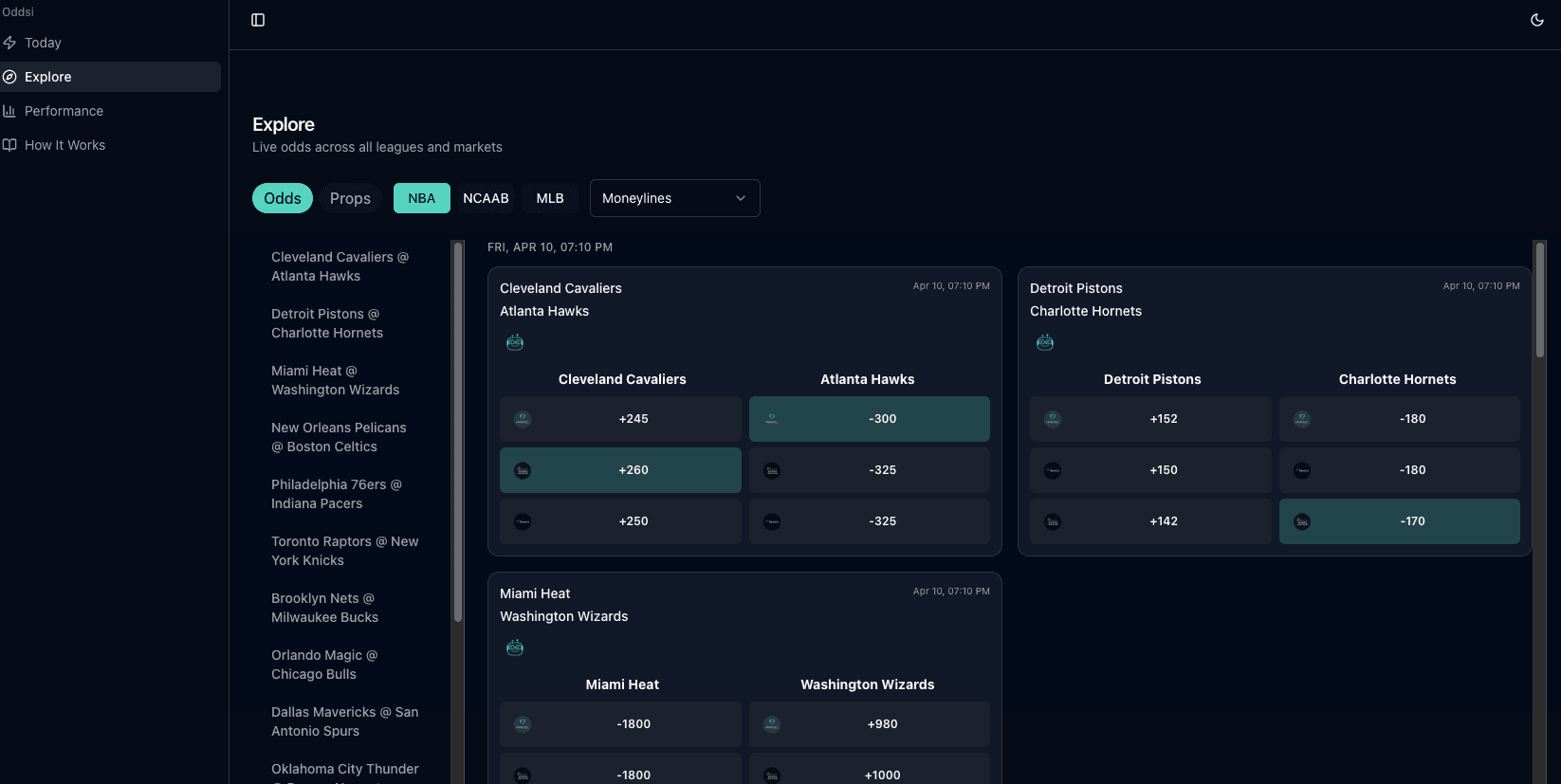Toggle the sidebar panel icon

[x=258, y=20]
